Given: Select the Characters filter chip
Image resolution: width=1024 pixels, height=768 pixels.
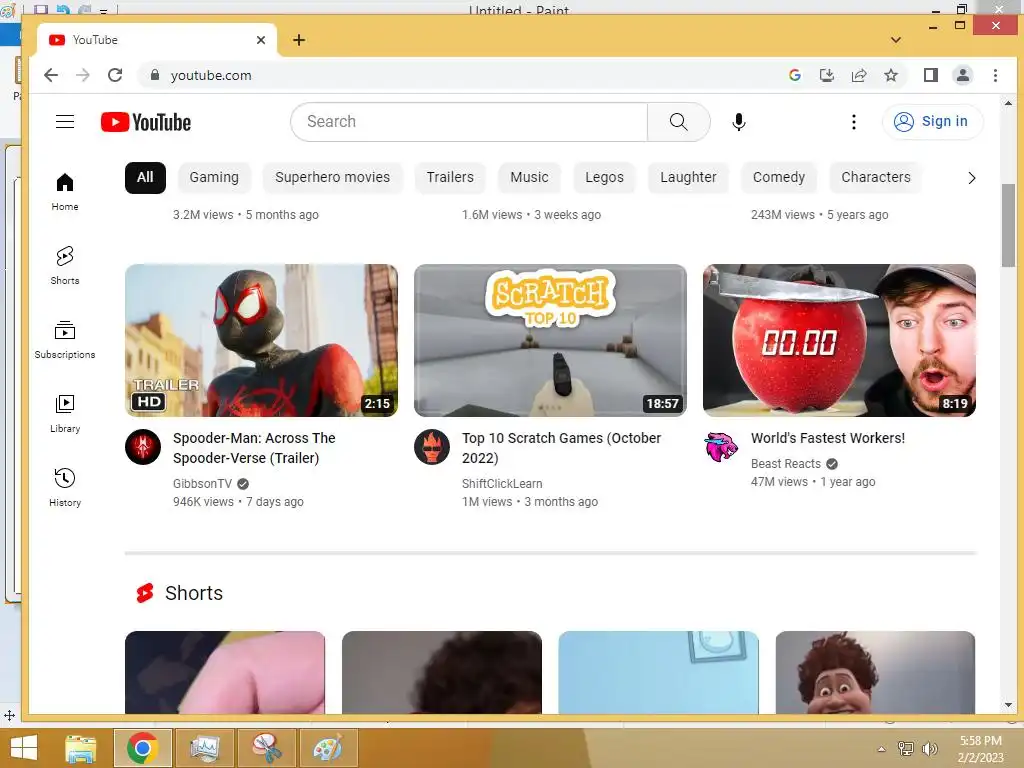Looking at the screenshot, I should (x=876, y=178).
